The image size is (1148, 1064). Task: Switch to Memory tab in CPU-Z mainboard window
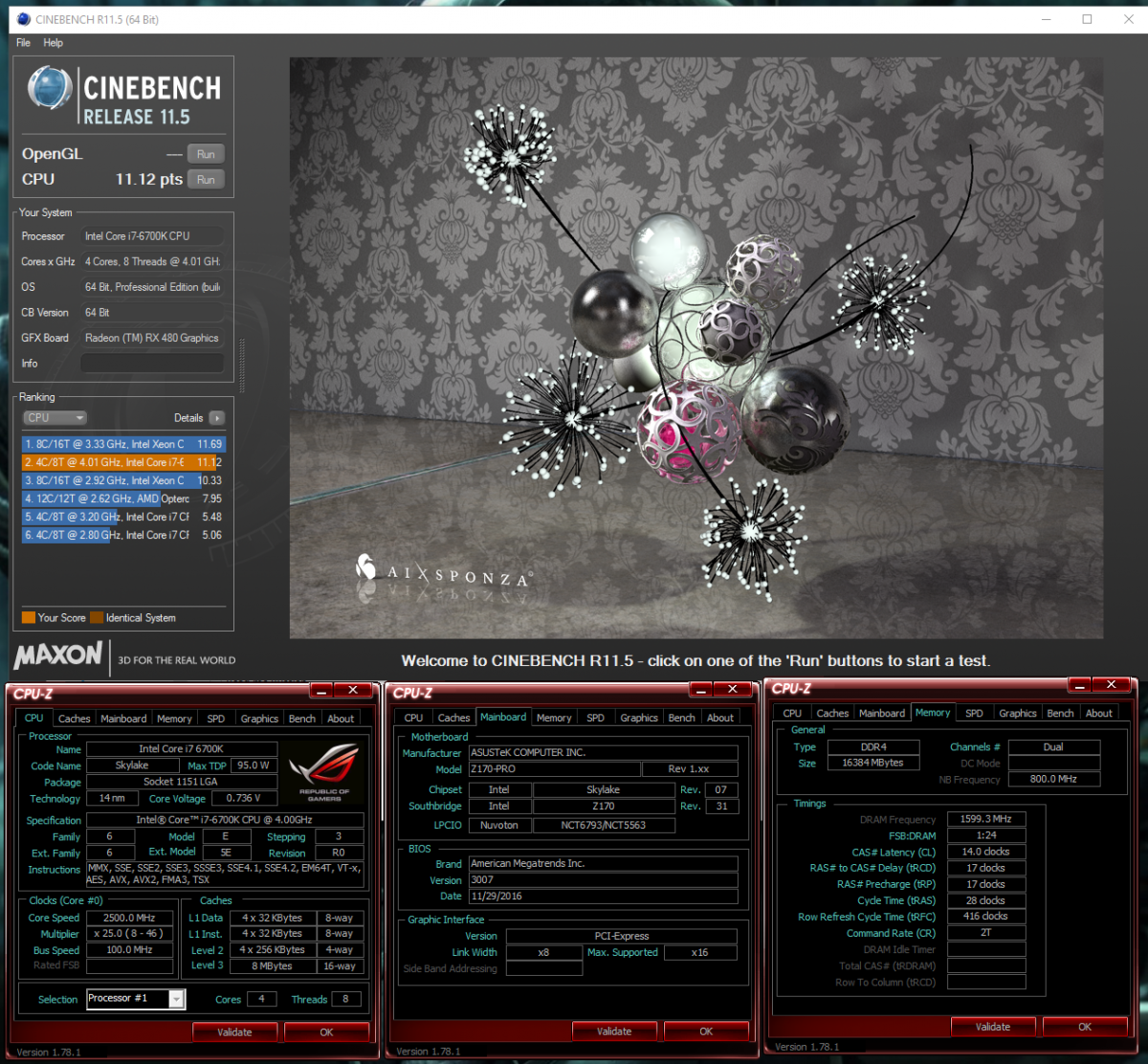[x=554, y=718]
